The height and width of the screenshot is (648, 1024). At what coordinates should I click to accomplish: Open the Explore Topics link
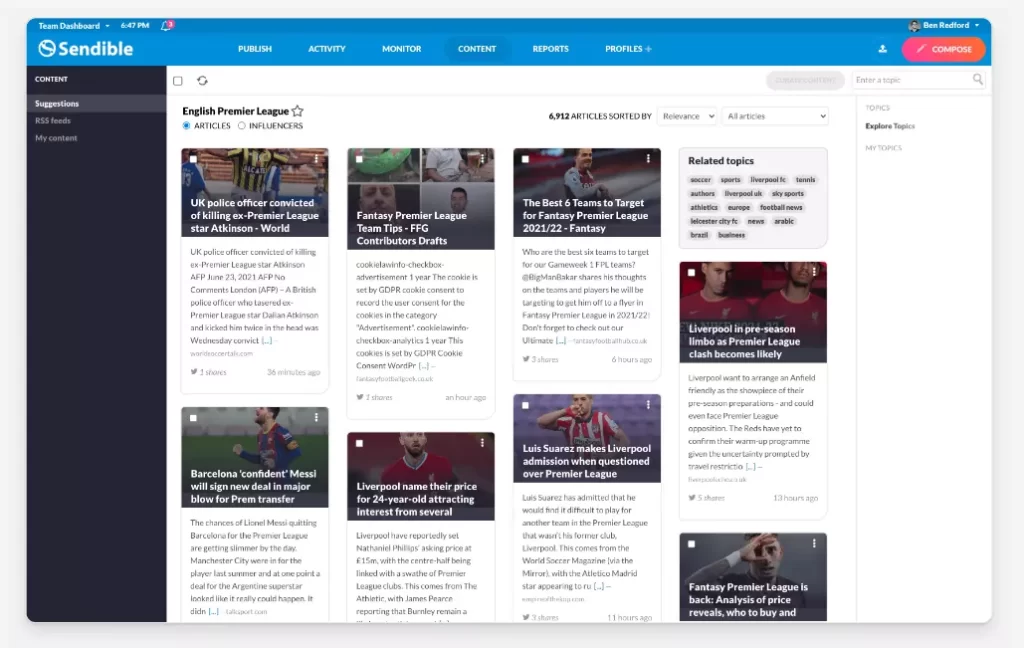pos(890,126)
